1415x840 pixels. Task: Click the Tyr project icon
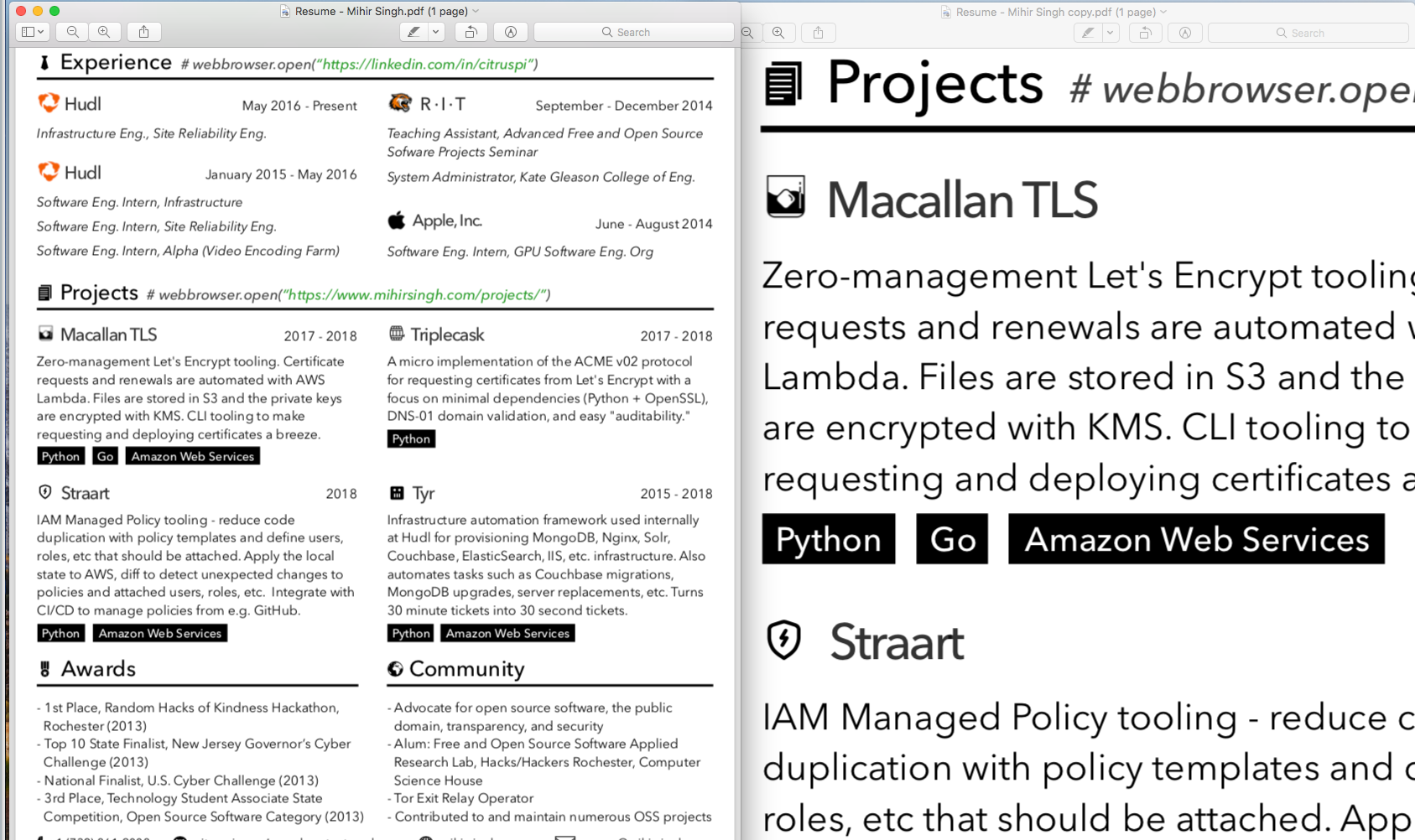[x=397, y=493]
